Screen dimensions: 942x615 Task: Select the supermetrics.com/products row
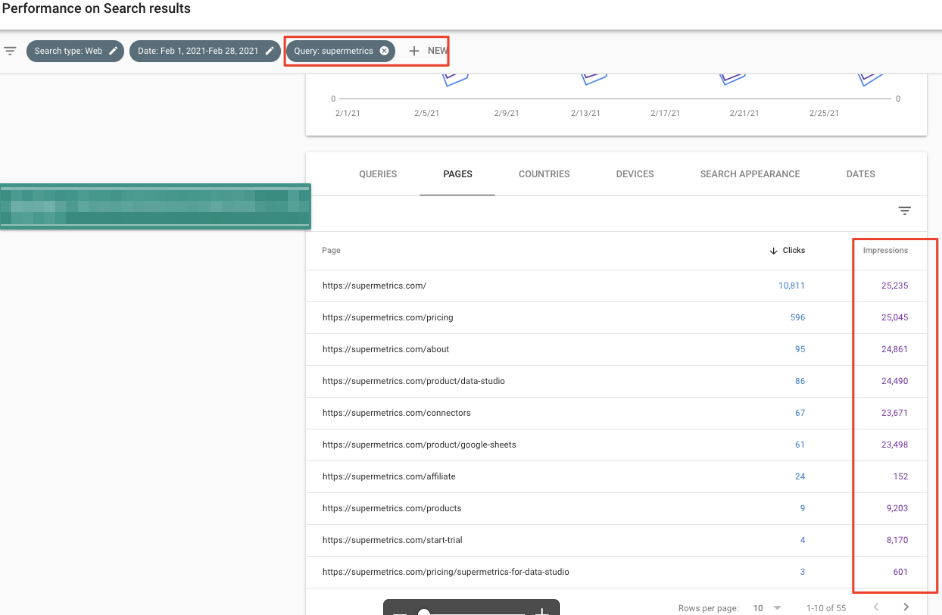pos(616,509)
